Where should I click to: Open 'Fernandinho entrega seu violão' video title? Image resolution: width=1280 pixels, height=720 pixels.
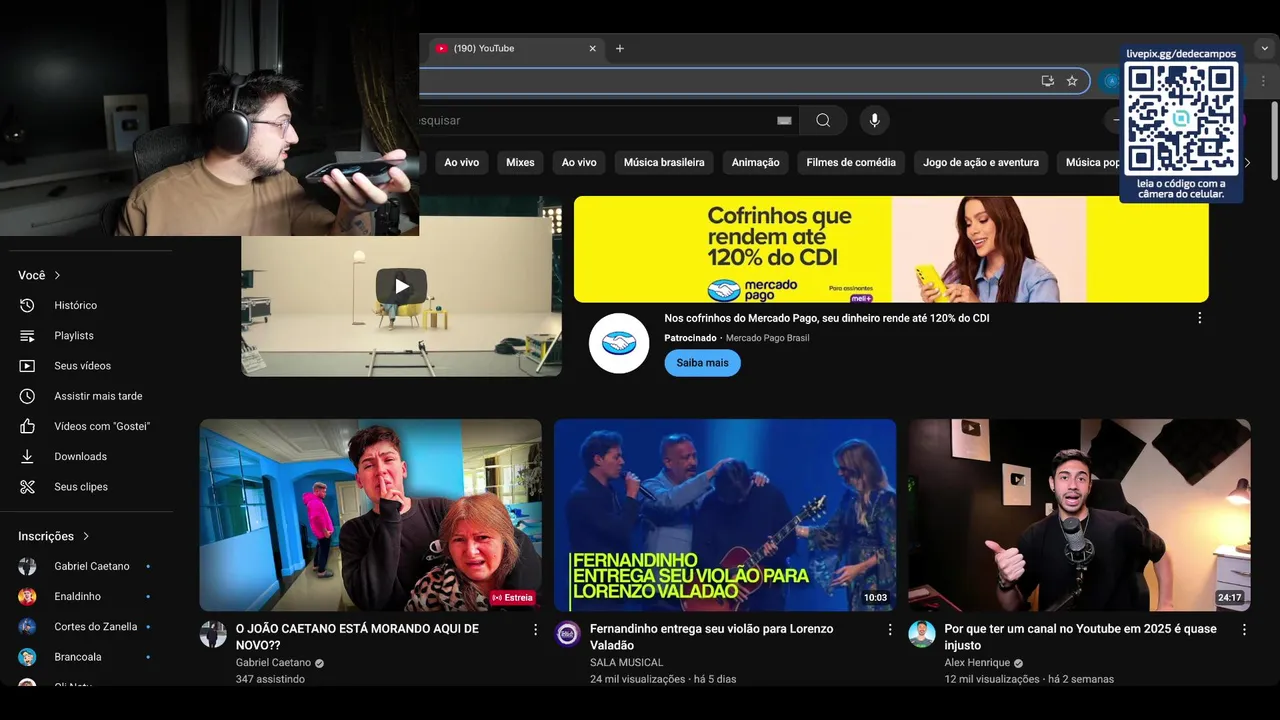711,637
